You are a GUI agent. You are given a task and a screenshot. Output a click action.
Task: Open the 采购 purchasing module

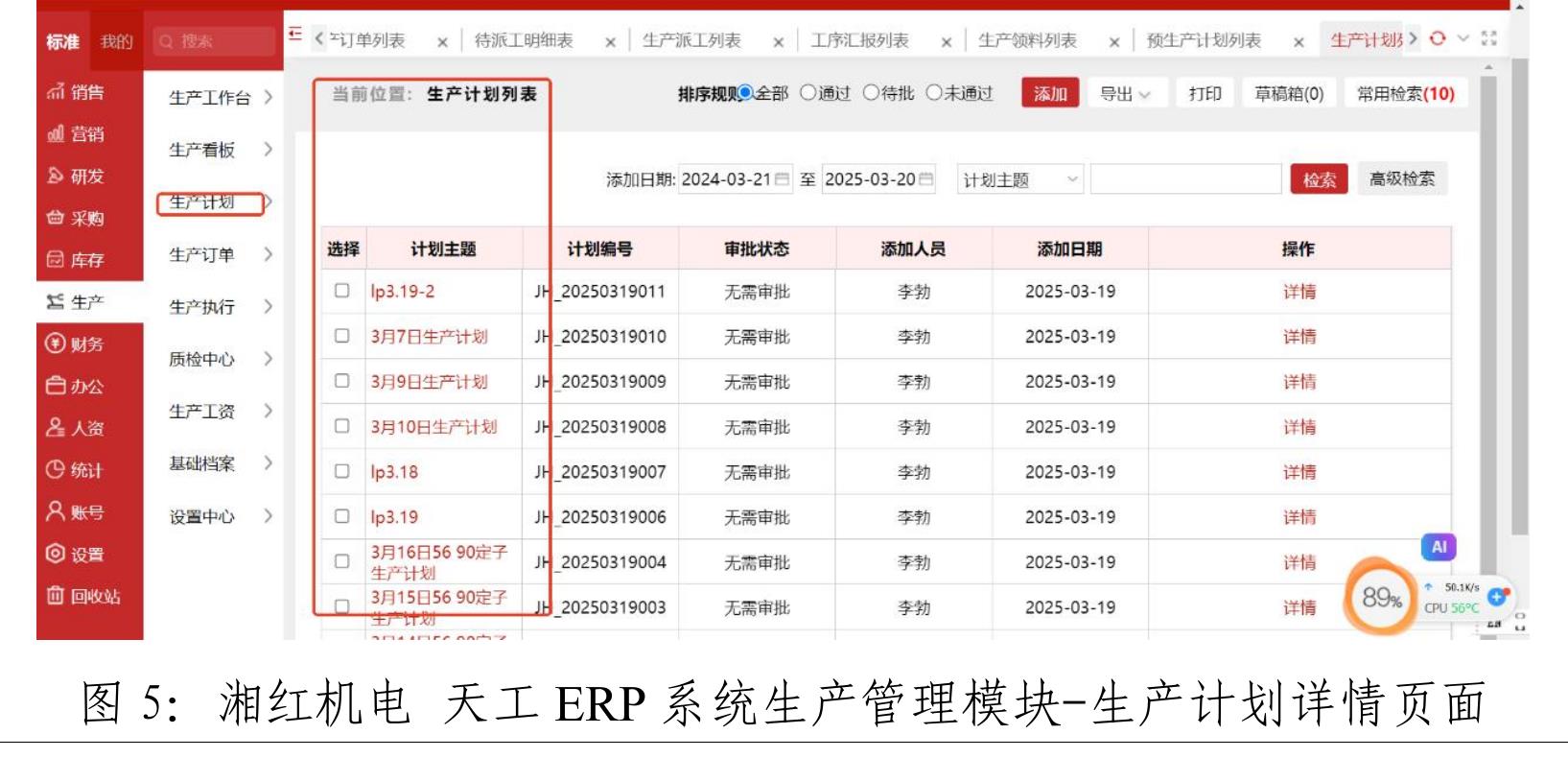(76, 219)
